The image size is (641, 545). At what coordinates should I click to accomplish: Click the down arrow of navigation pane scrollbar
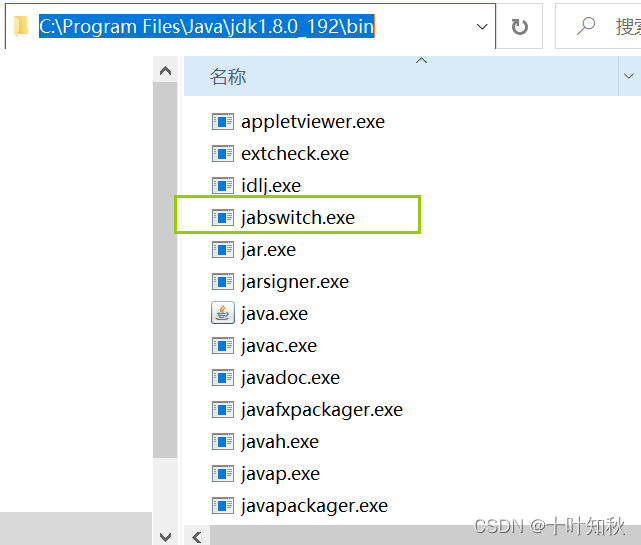pos(165,536)
